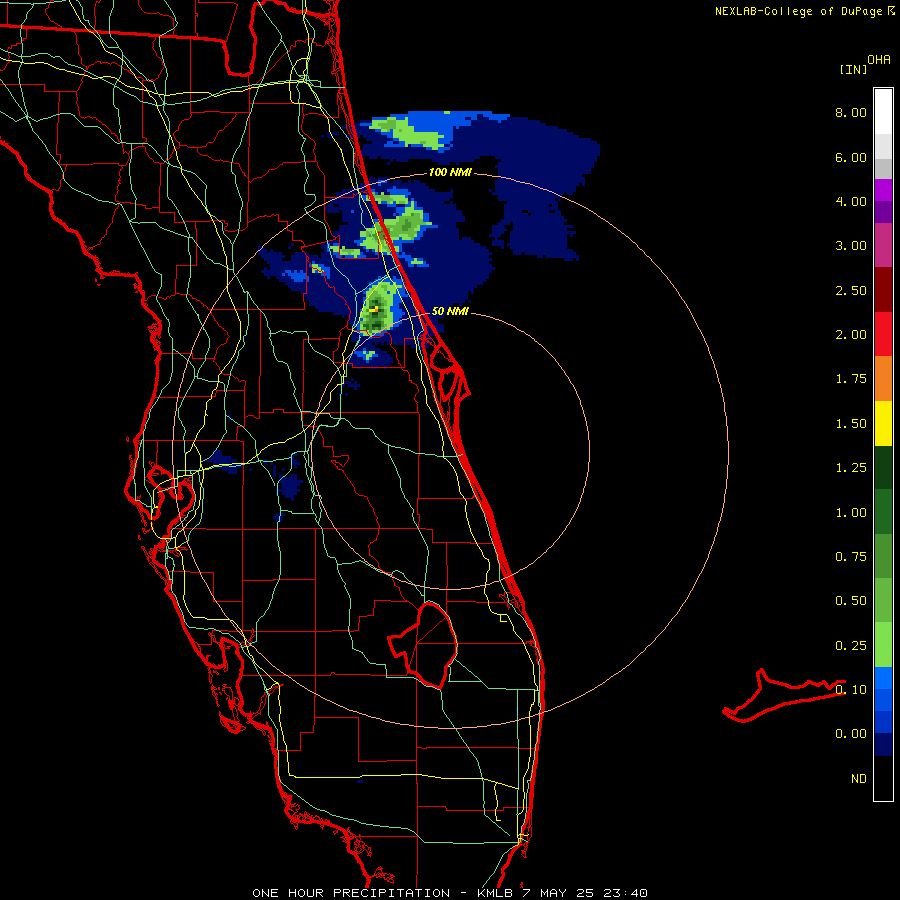Click the OHA product label
The width and height of the screenshot is (900, 900).
(879, 60)
